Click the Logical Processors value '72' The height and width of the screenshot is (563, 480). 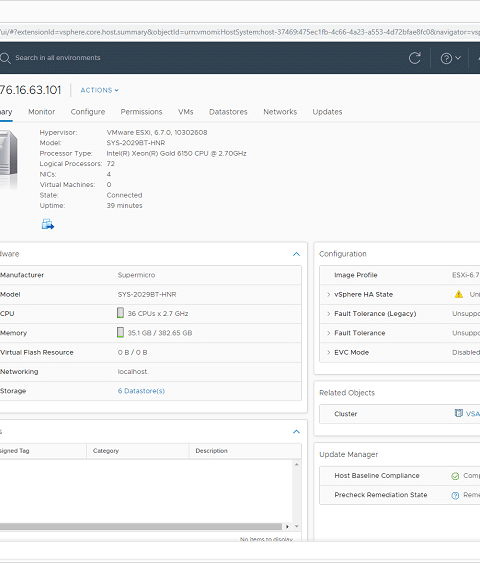pyautogui.click(x=111, y=164)
